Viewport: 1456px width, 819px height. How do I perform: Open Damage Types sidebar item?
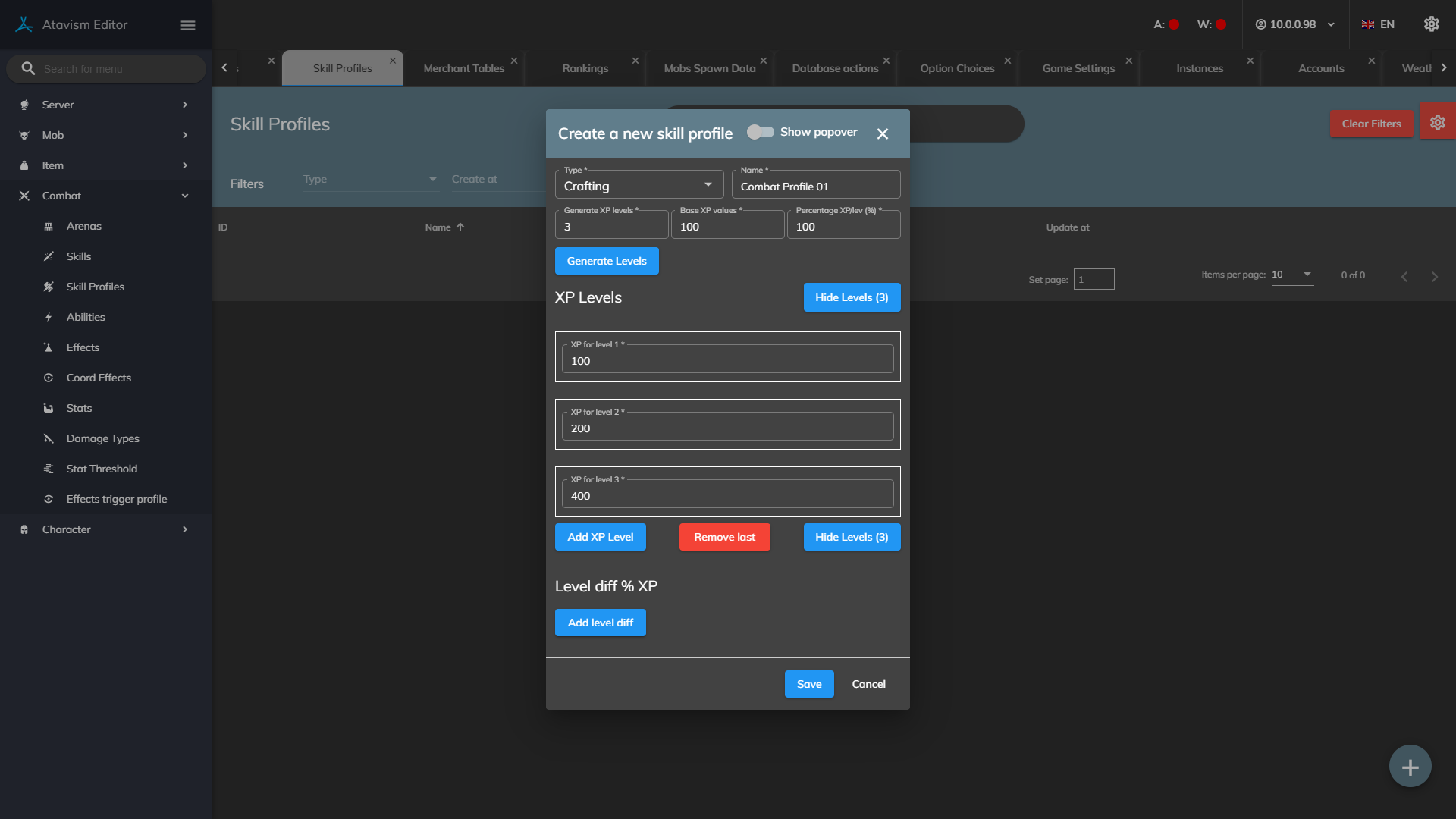pos(102,438)
